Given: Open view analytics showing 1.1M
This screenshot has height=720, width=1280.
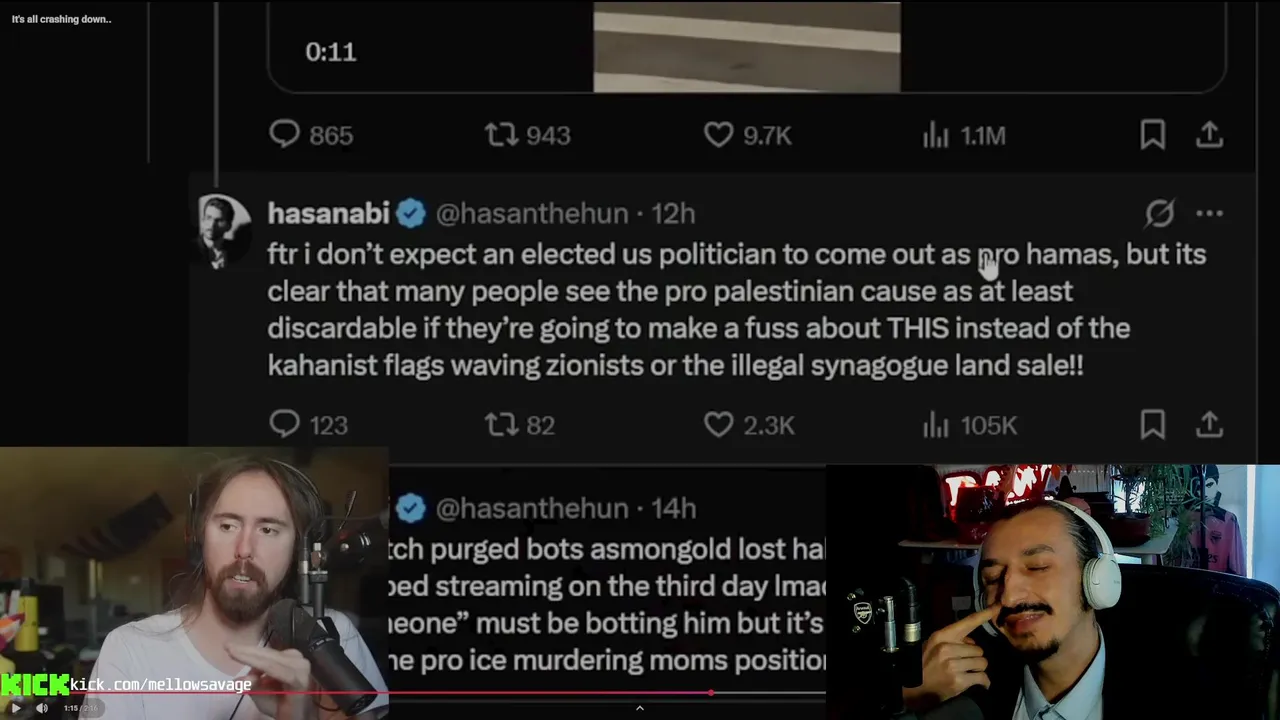Looking at the screenshot, I should pyautogui.click(x=935, y=135).
